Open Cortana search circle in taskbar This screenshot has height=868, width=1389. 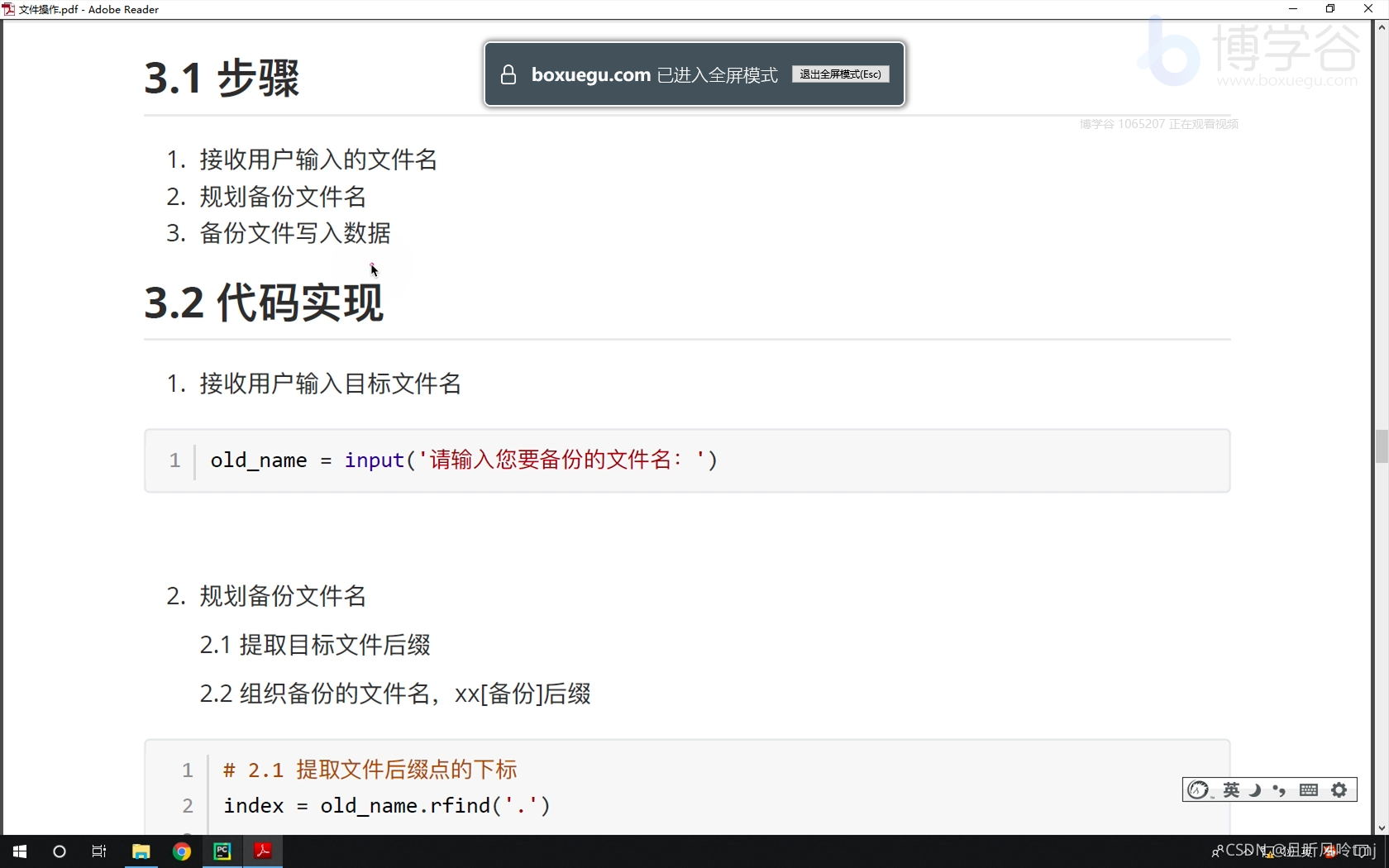pyautogui.click(x=60, y=851)
